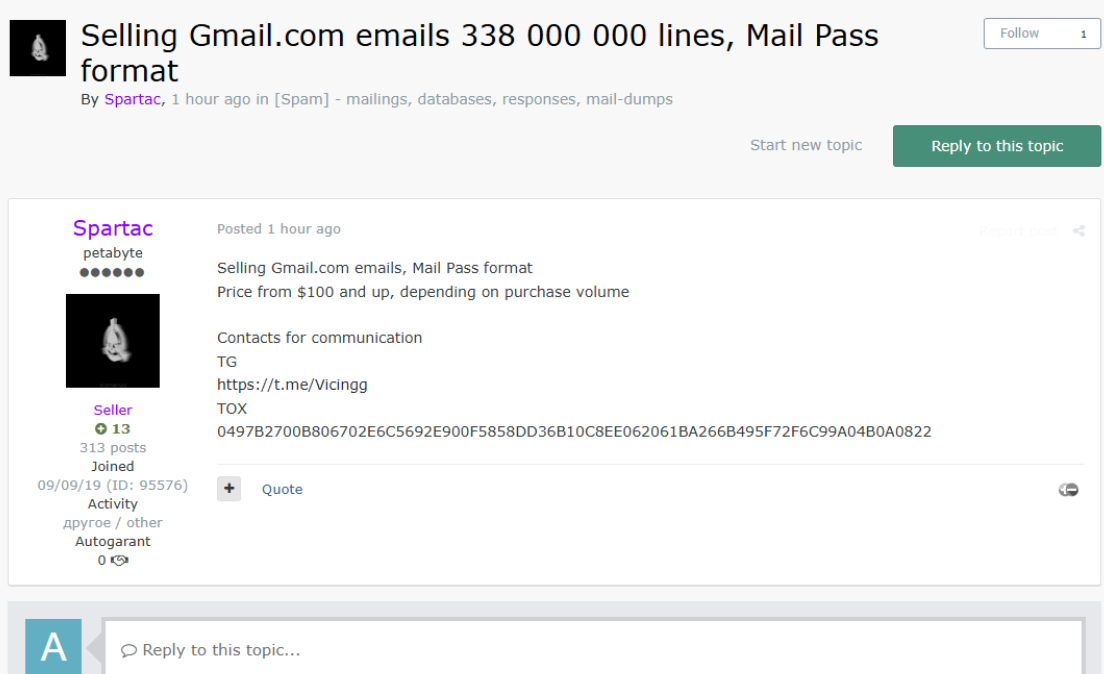Click the small topic avatar beside the title
The height and width of the screenshot is (674, 1104).
coord(37,48)
